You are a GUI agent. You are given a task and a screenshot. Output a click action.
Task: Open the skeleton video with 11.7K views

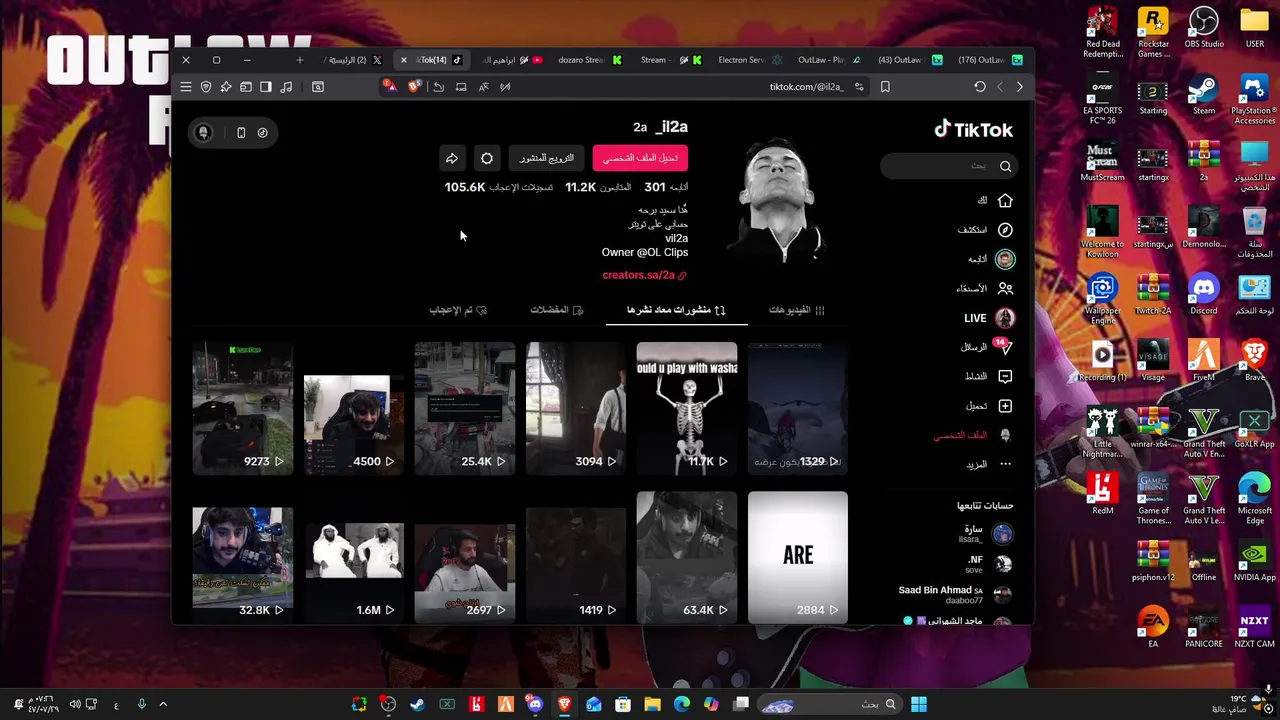687,408
